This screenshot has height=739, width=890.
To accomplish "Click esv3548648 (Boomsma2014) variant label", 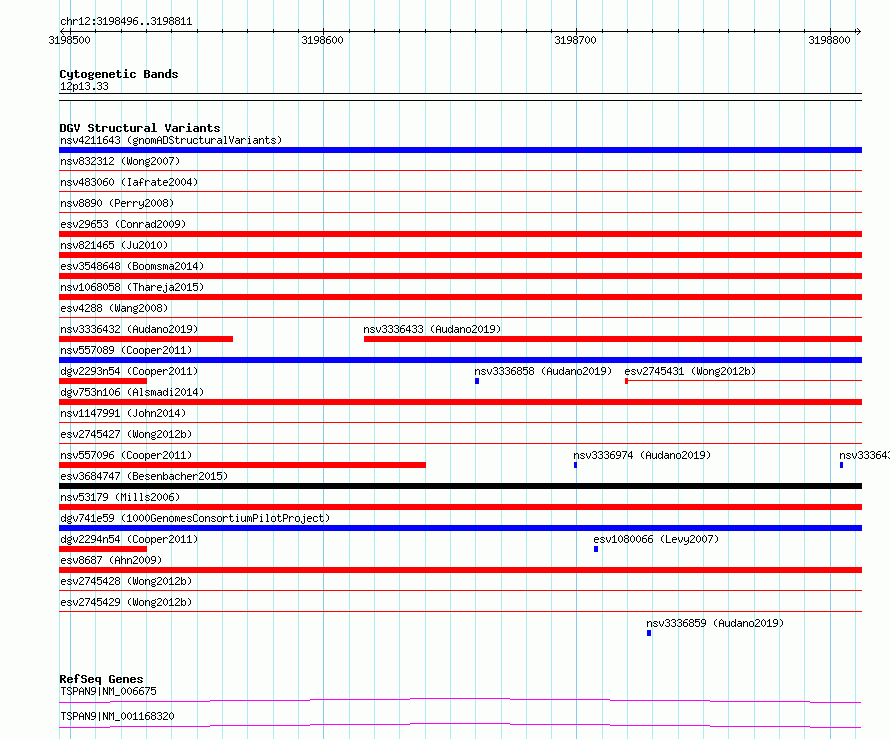I will click(132, 266).
